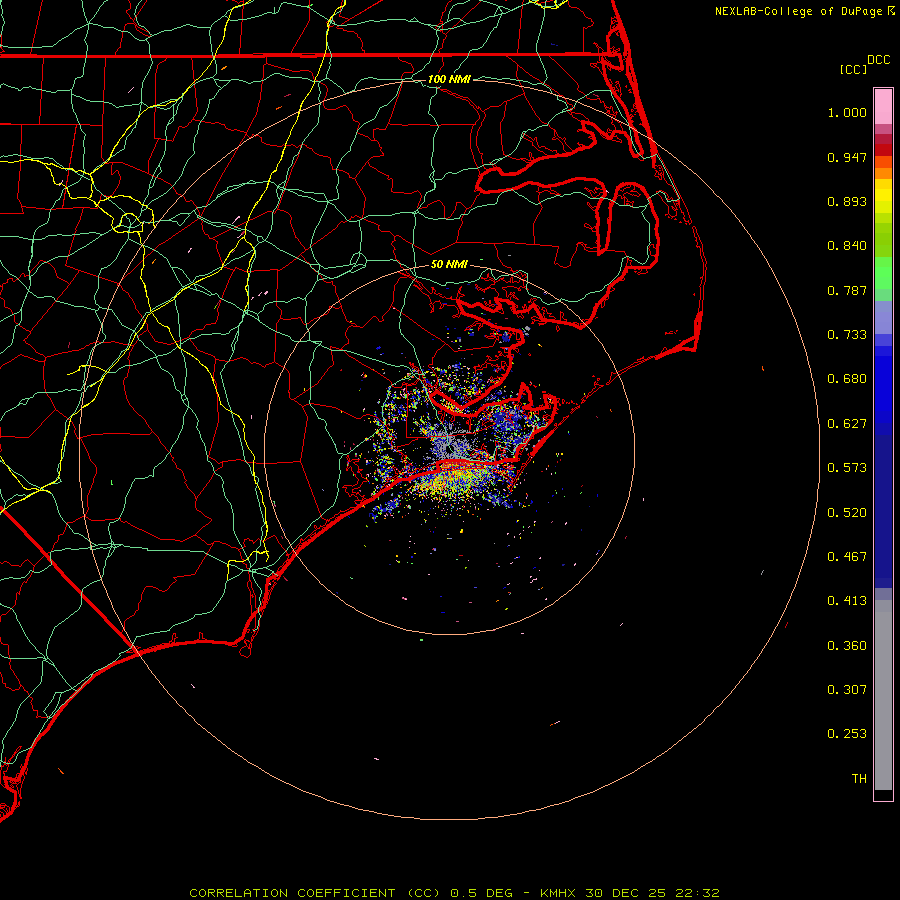Click the pink swatch at top of color bar
Image resolution: width=900 pixels, height=900 pixels.
click(883, 107)
